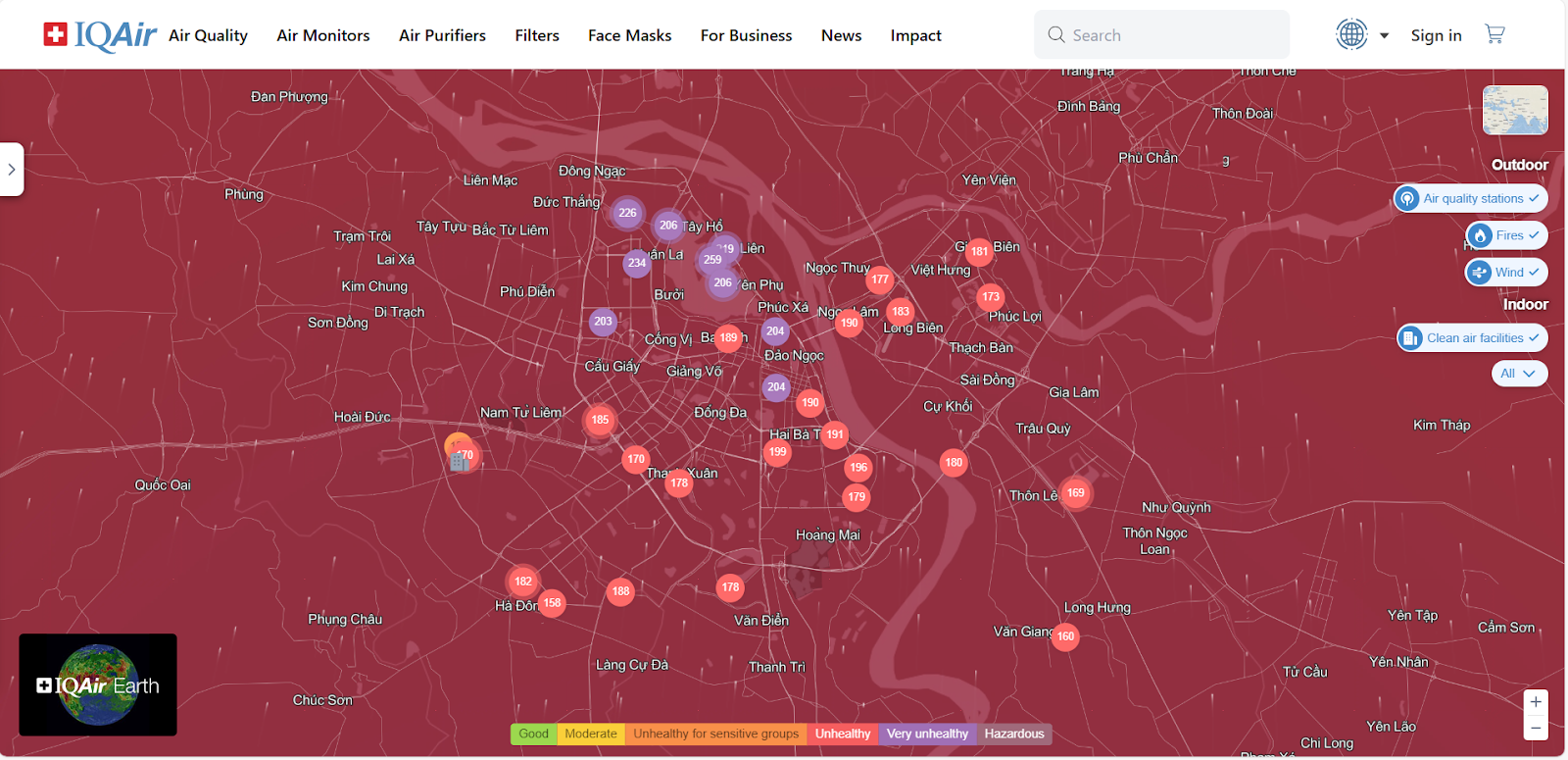Open the shopping cart
Viewport: 1568px width, 760px height.
tap(1494, 34)
